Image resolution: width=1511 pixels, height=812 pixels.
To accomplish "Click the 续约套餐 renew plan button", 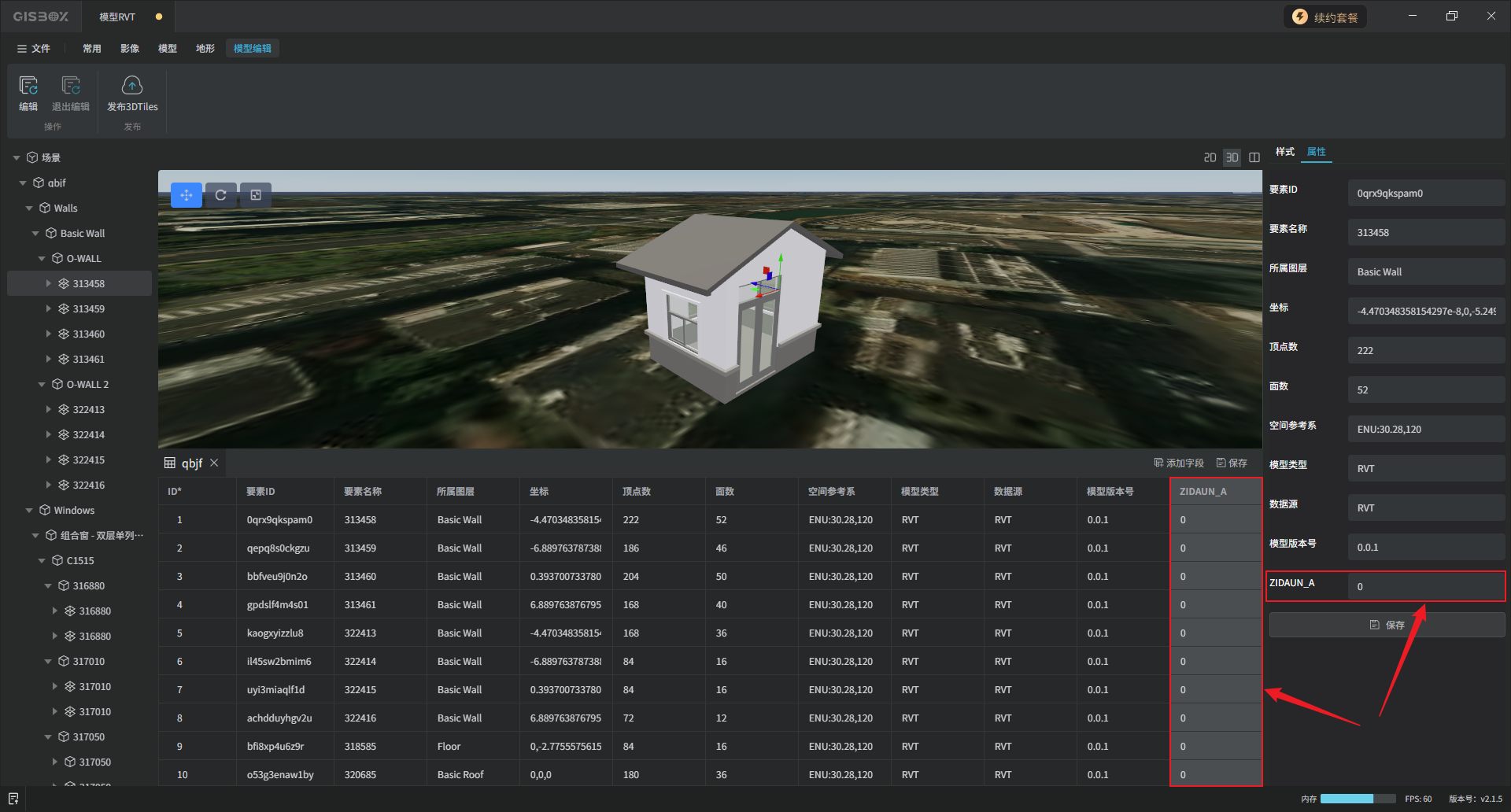I will click(x=1325, y=17).
